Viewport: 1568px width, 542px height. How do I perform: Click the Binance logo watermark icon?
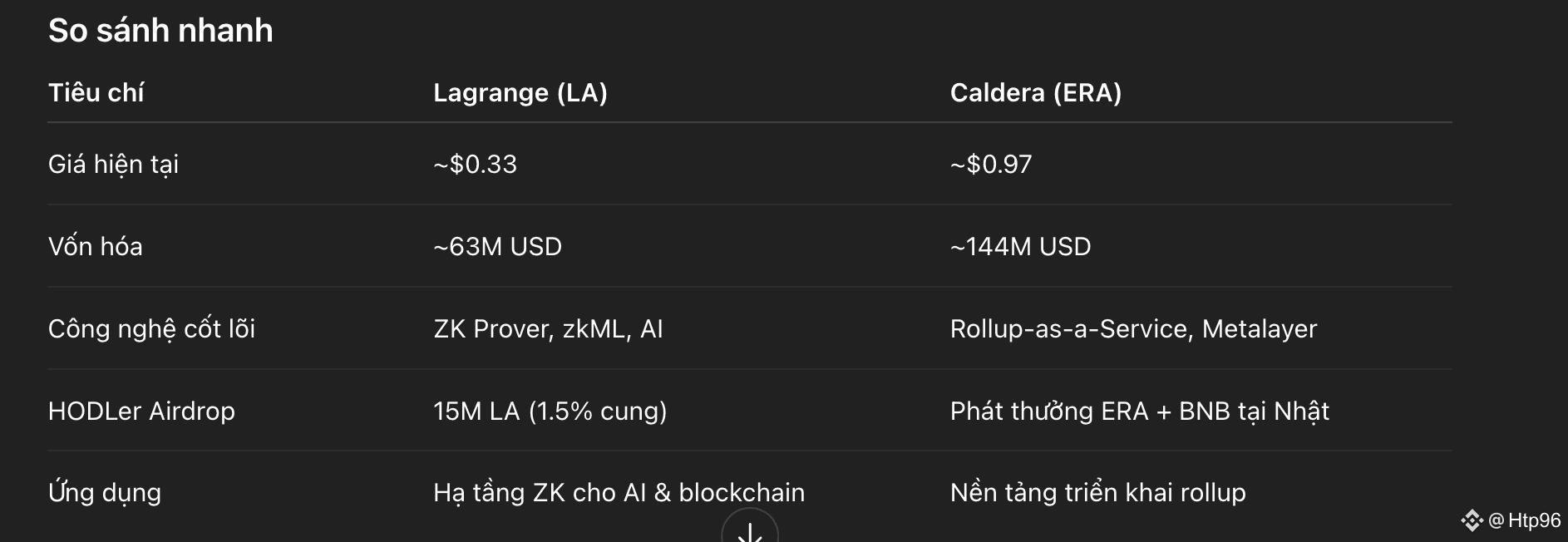coord(1472,521)
